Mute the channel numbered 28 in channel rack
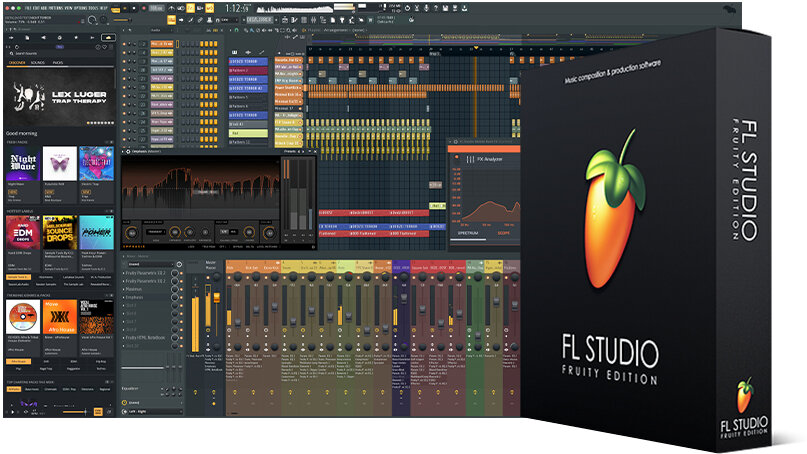This screenshot has height=454, width=807. [x=124, y=70]
